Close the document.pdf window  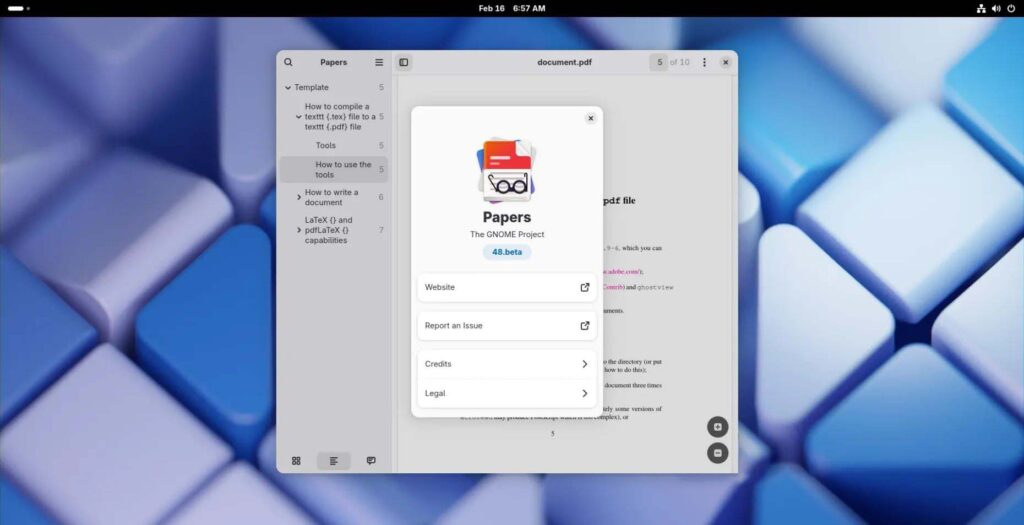726,62
